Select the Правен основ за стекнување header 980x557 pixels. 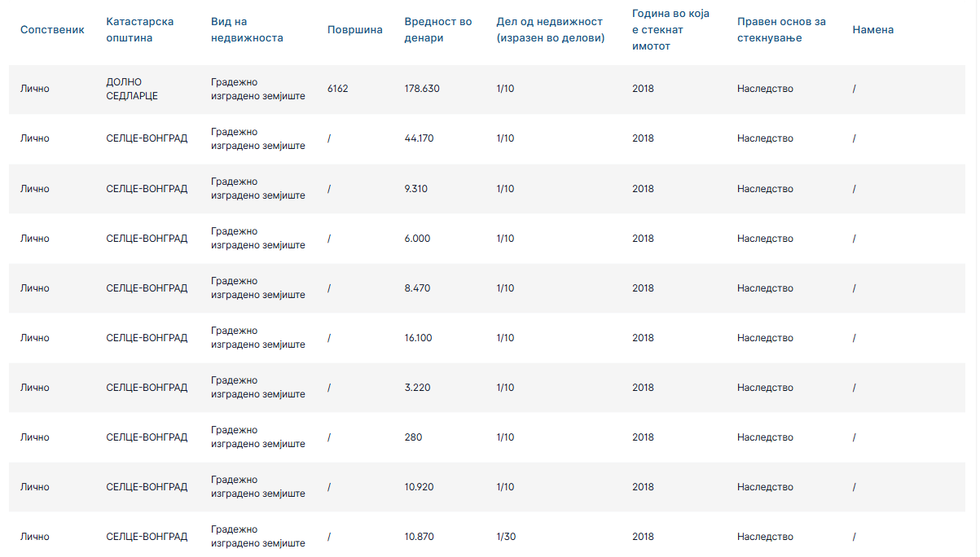pos(781,30)
